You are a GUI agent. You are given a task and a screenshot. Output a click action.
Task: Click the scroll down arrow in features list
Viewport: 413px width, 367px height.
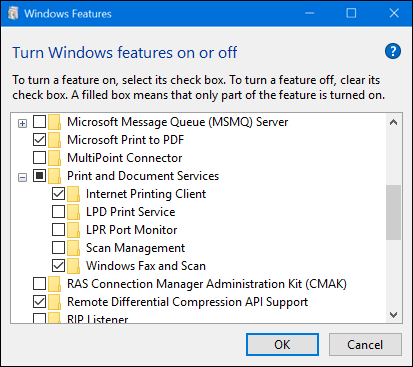tap(393, 315)
